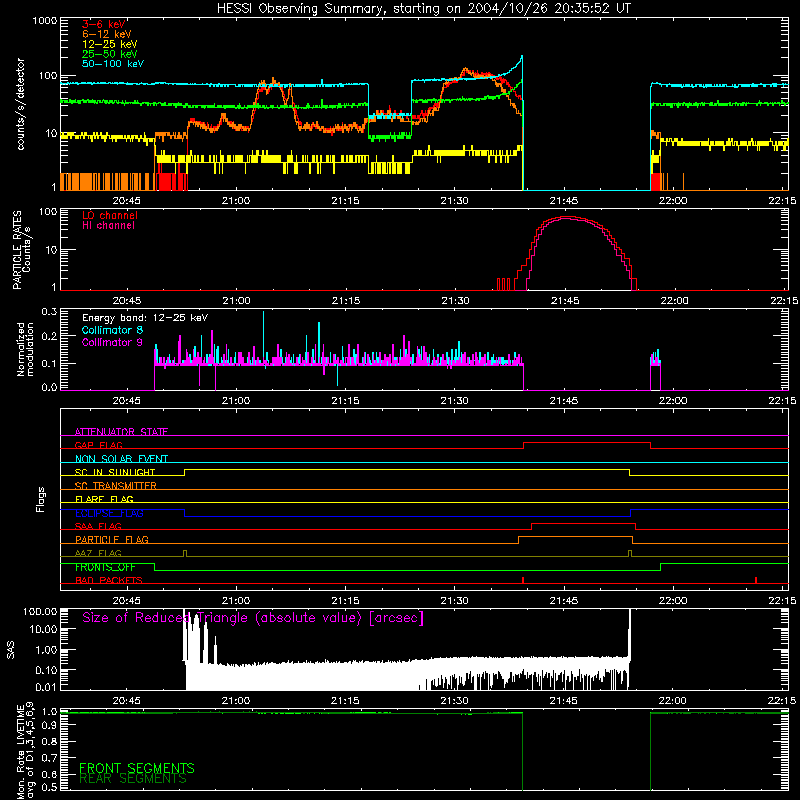This screenshot has width=800, height=800.
Task: Click the FLARE_FLAG label
Action: 104,499
